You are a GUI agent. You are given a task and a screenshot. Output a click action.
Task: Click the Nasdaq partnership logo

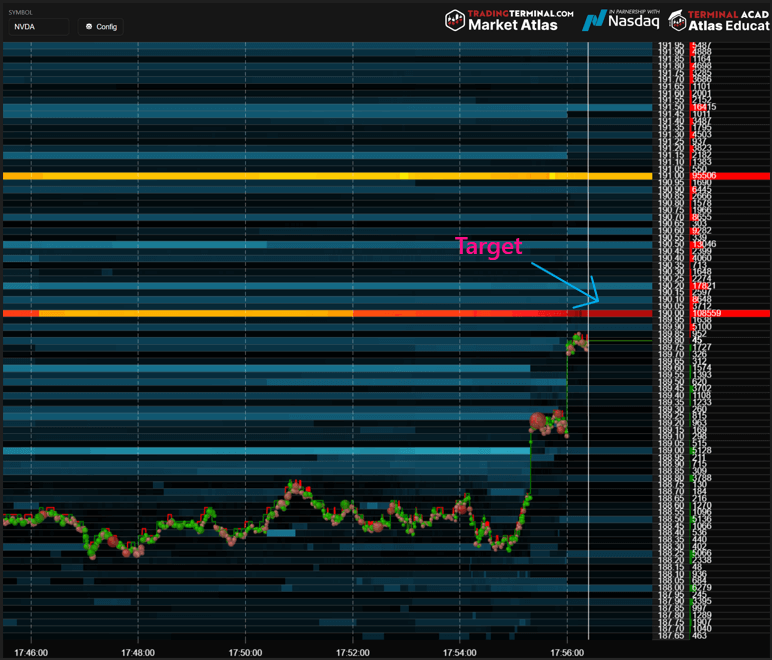point(620,19)
